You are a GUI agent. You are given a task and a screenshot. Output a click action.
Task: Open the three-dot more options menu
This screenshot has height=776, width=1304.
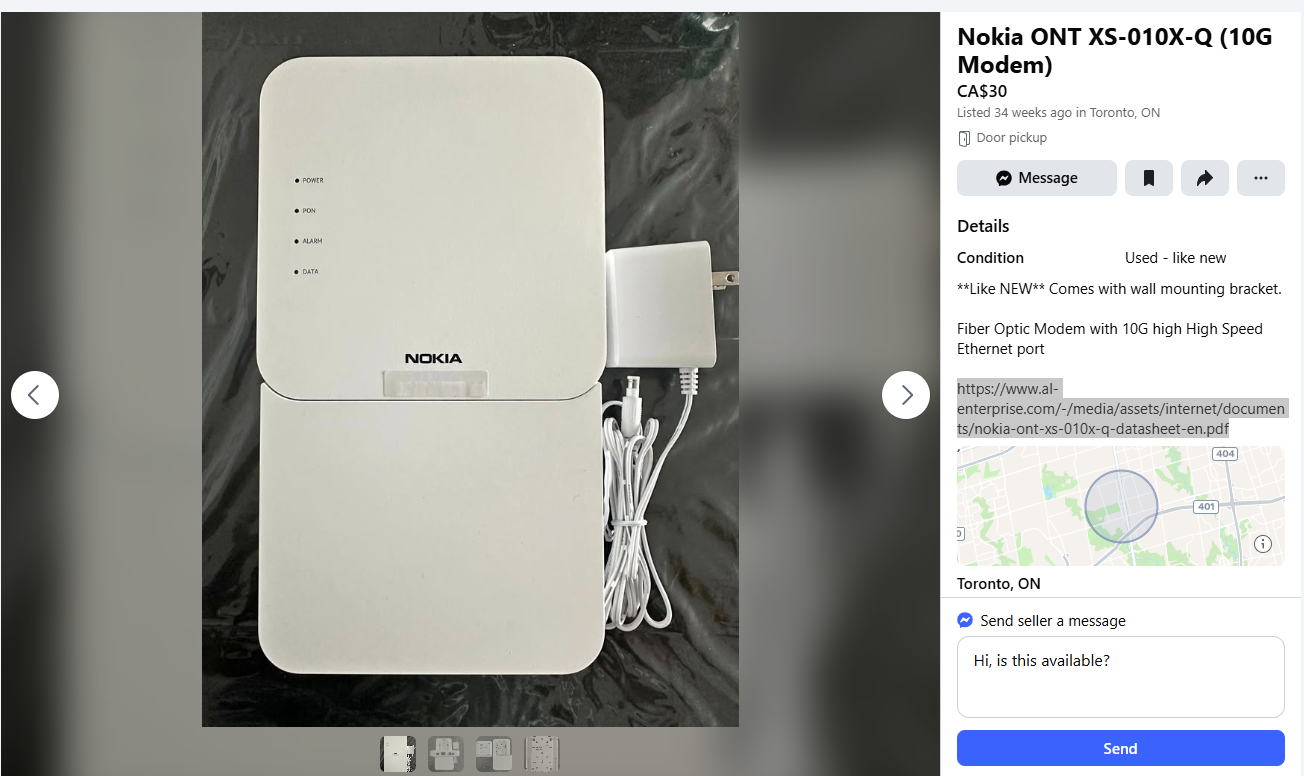(x=1260, y=178)
